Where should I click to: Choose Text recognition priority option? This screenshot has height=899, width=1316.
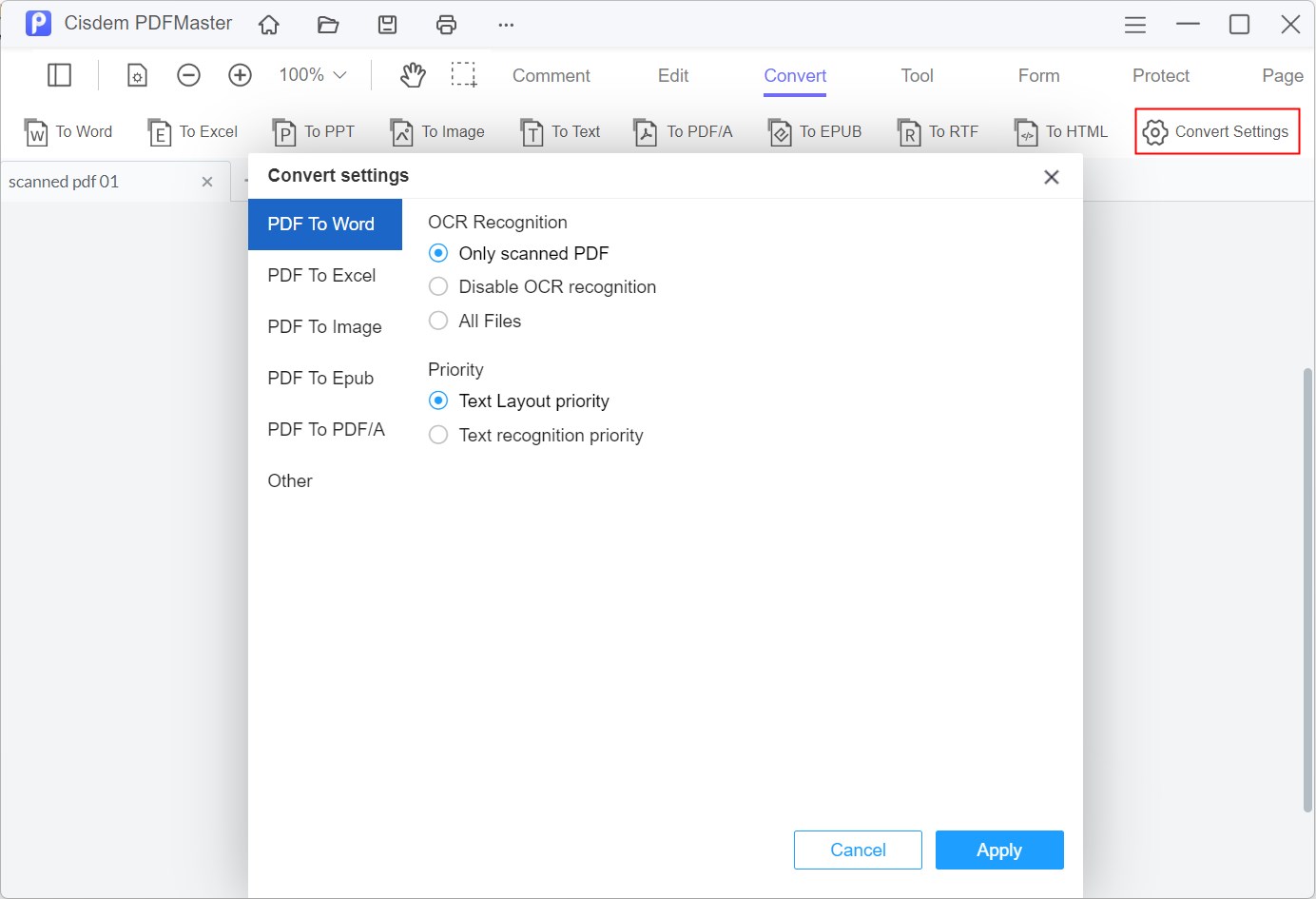[x=438, y=435]
